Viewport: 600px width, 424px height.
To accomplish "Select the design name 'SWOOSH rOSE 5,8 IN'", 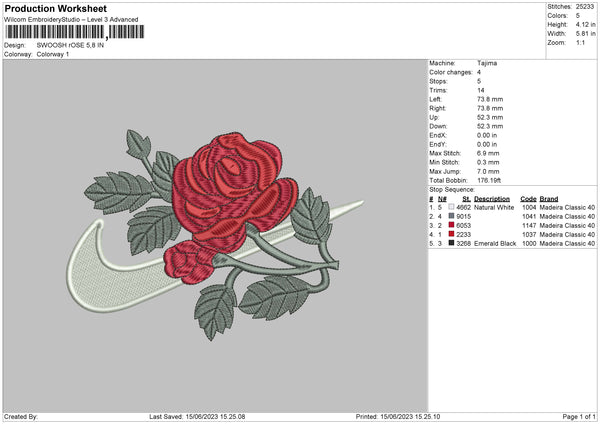I will (70, 45).
